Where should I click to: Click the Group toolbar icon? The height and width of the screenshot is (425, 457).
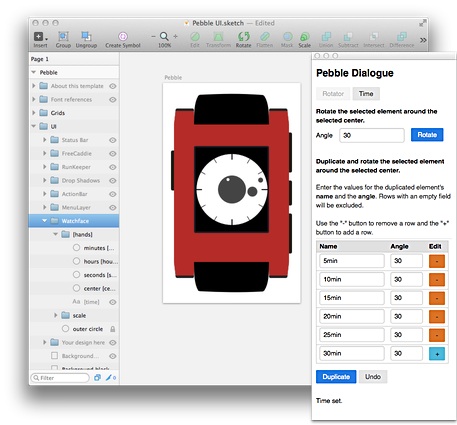click(63, 36)
